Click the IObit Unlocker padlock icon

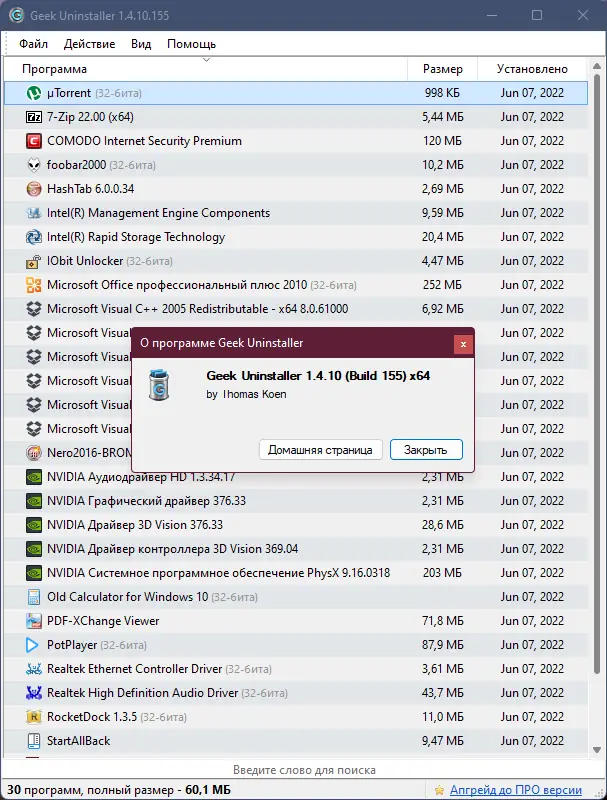[34, 261]
